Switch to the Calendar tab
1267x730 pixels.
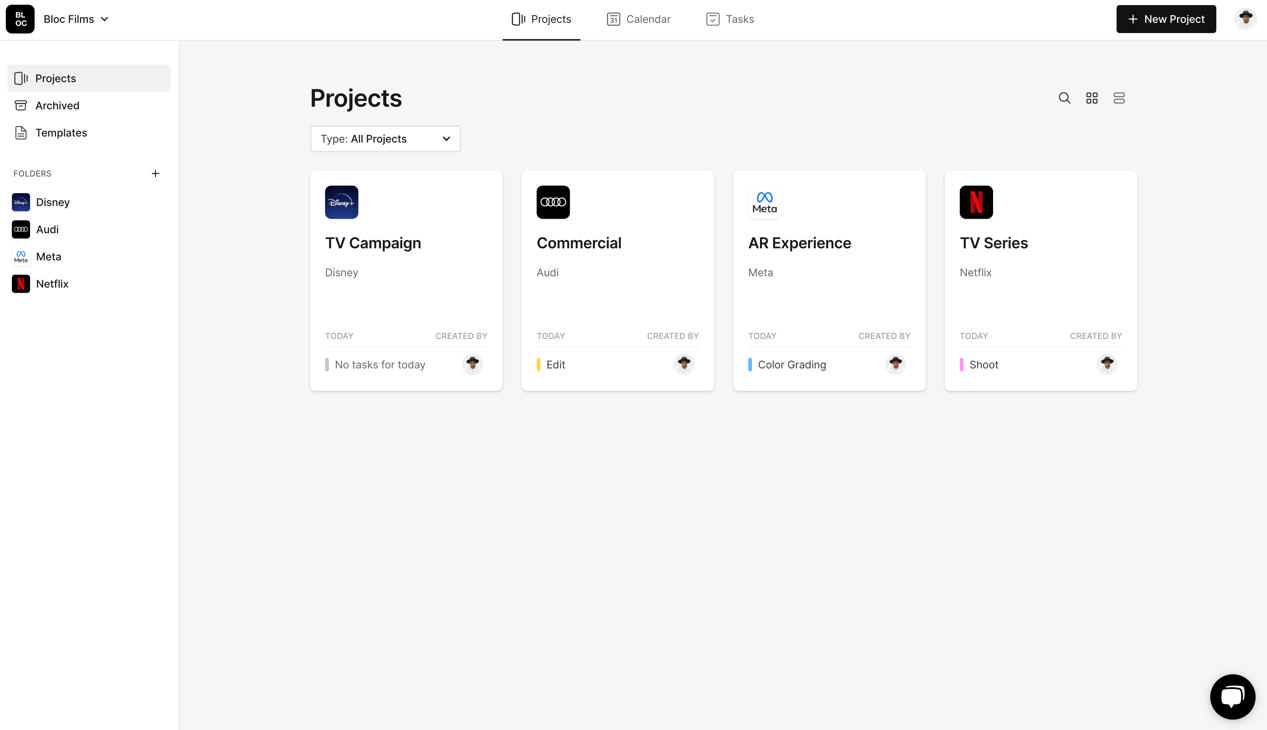(638, 19)
